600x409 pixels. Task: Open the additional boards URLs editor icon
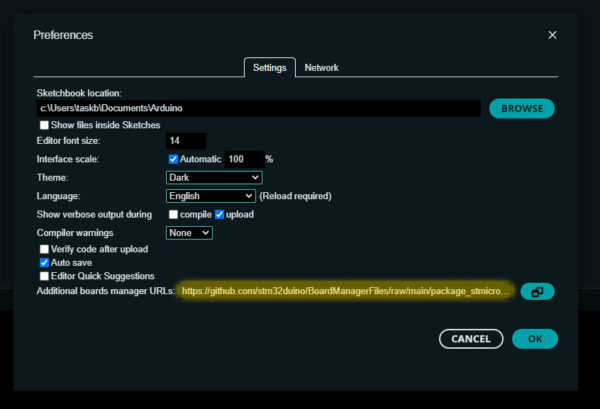point(537,292)
